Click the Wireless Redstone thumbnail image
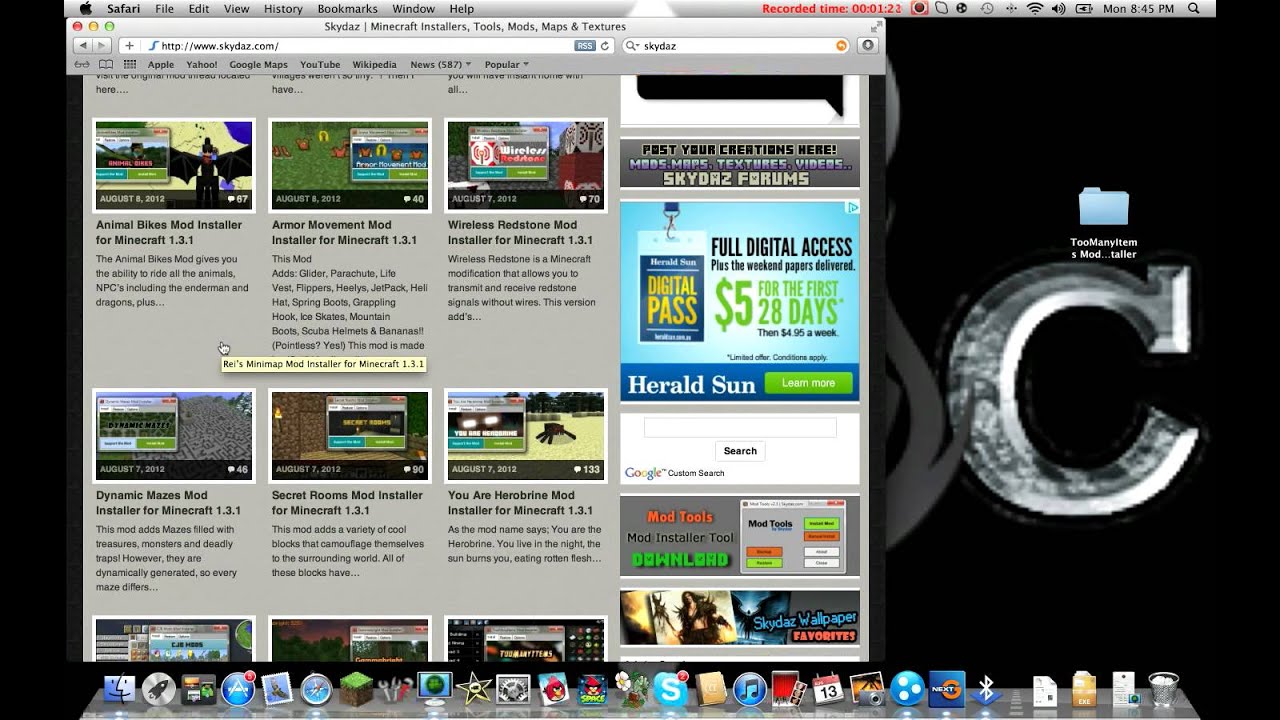 (x=526, y=165)
